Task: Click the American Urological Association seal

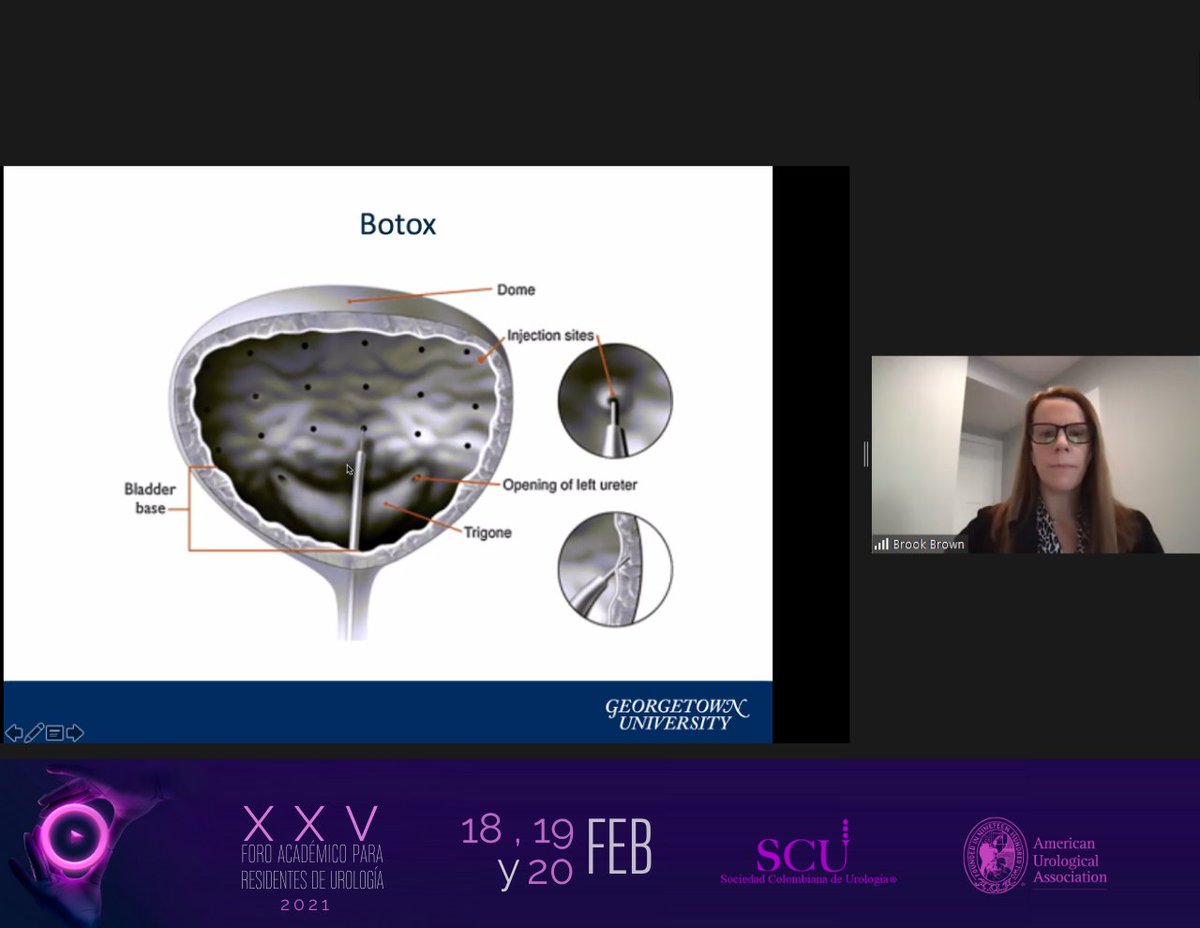Action: (995, 855)
